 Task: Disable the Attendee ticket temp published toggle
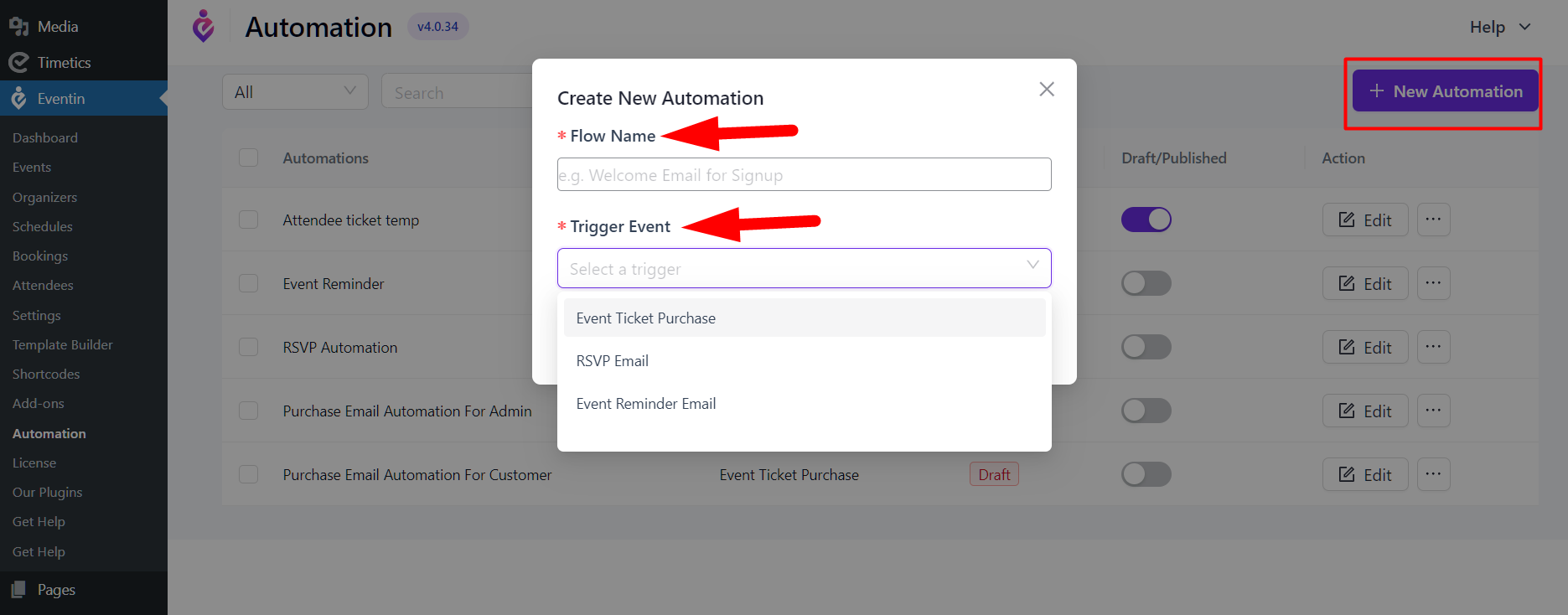pos(1146,220)
